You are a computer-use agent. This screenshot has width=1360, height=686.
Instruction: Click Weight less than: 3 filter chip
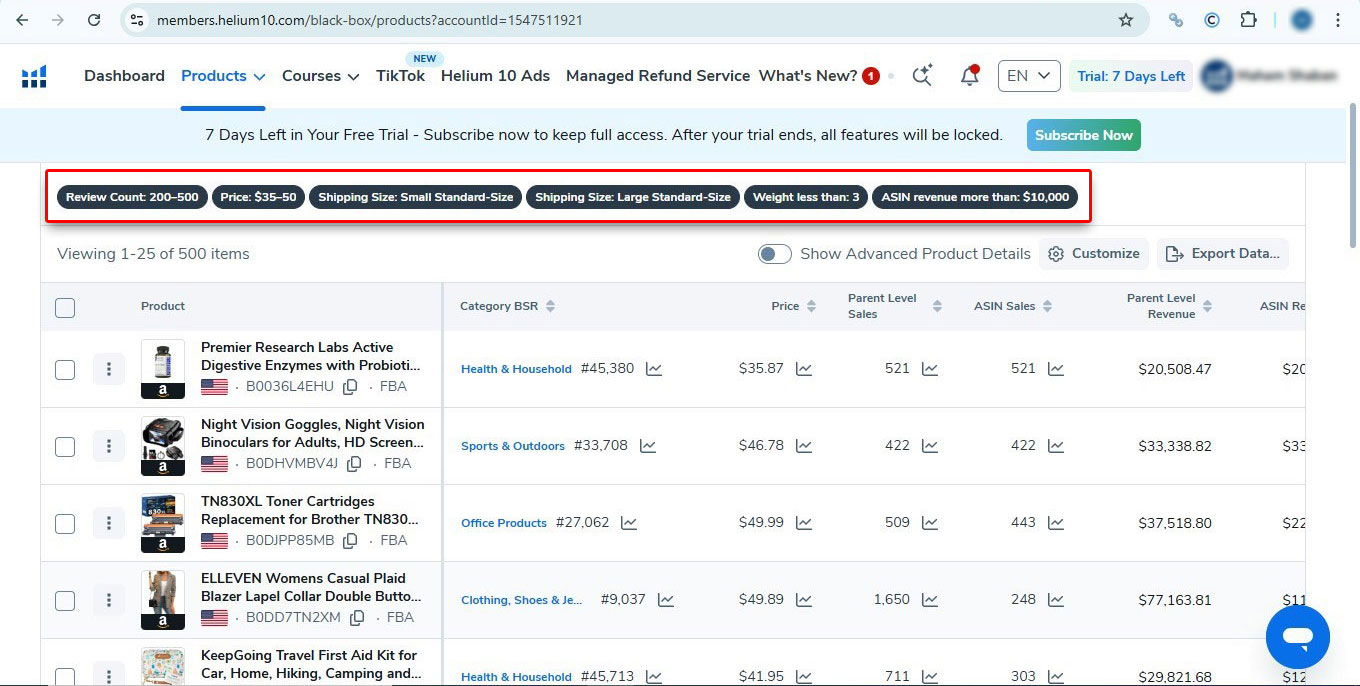(x=806, y=197)
